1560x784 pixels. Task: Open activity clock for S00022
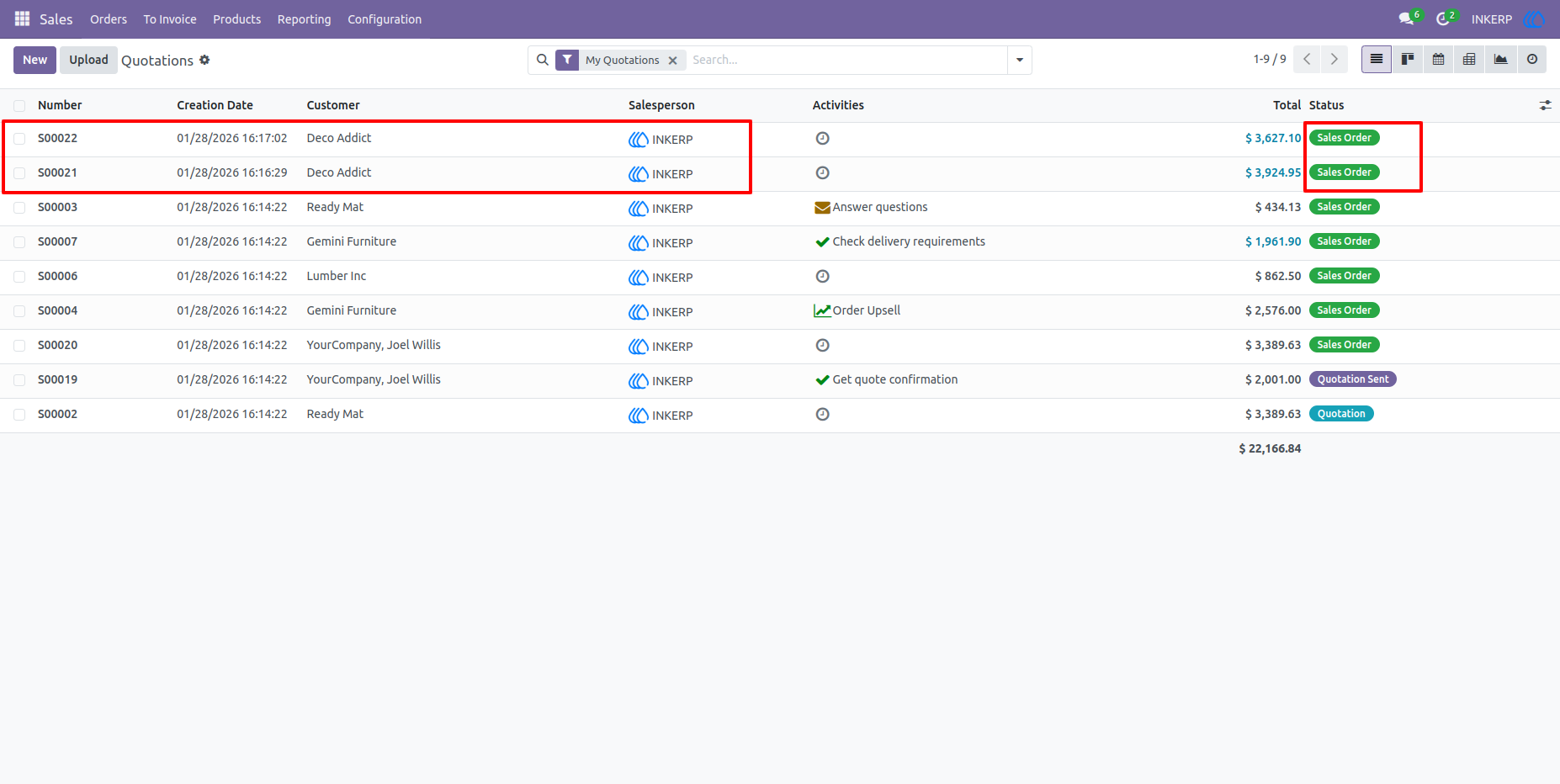coord(822,138)
